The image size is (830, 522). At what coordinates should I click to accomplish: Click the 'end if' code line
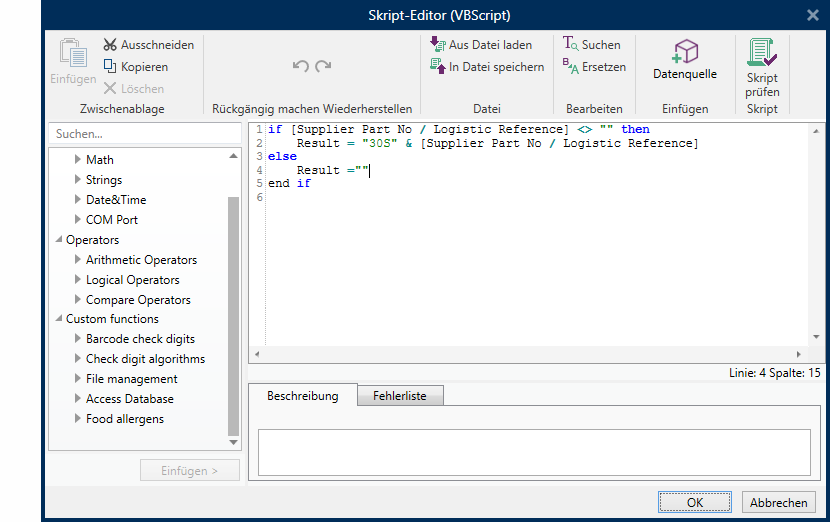(290, 183)
